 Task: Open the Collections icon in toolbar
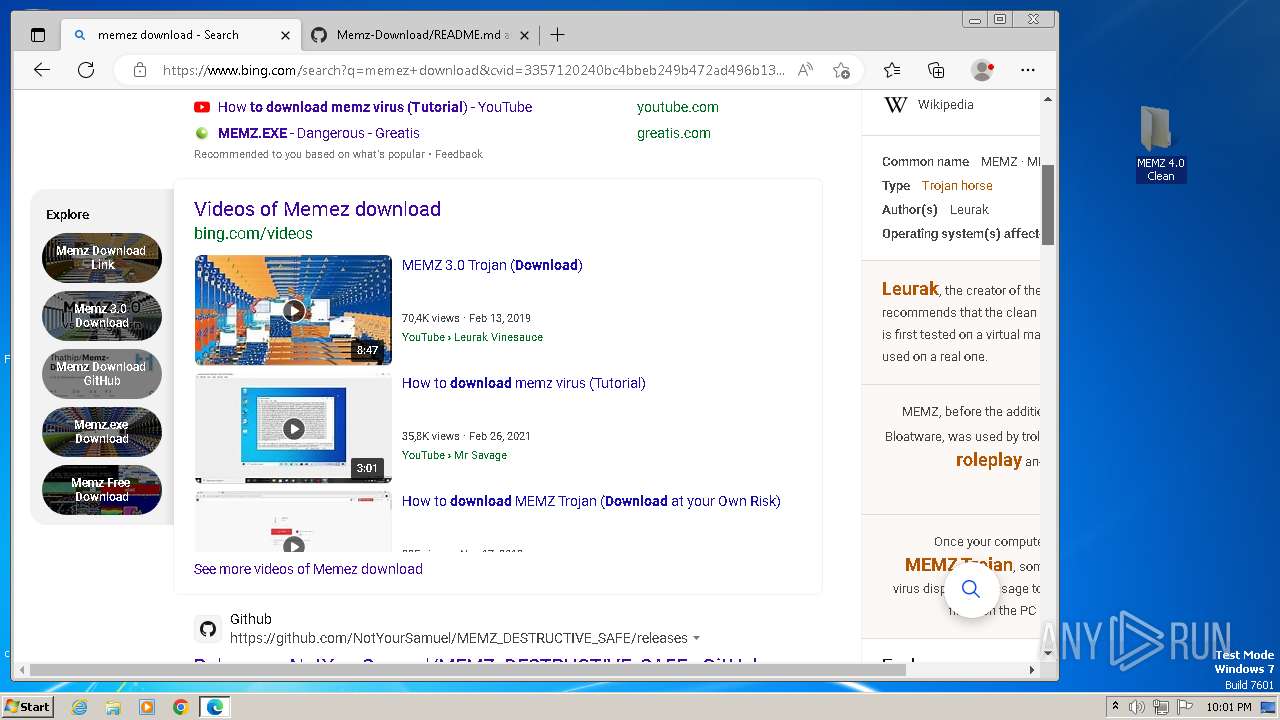[936, 70]
